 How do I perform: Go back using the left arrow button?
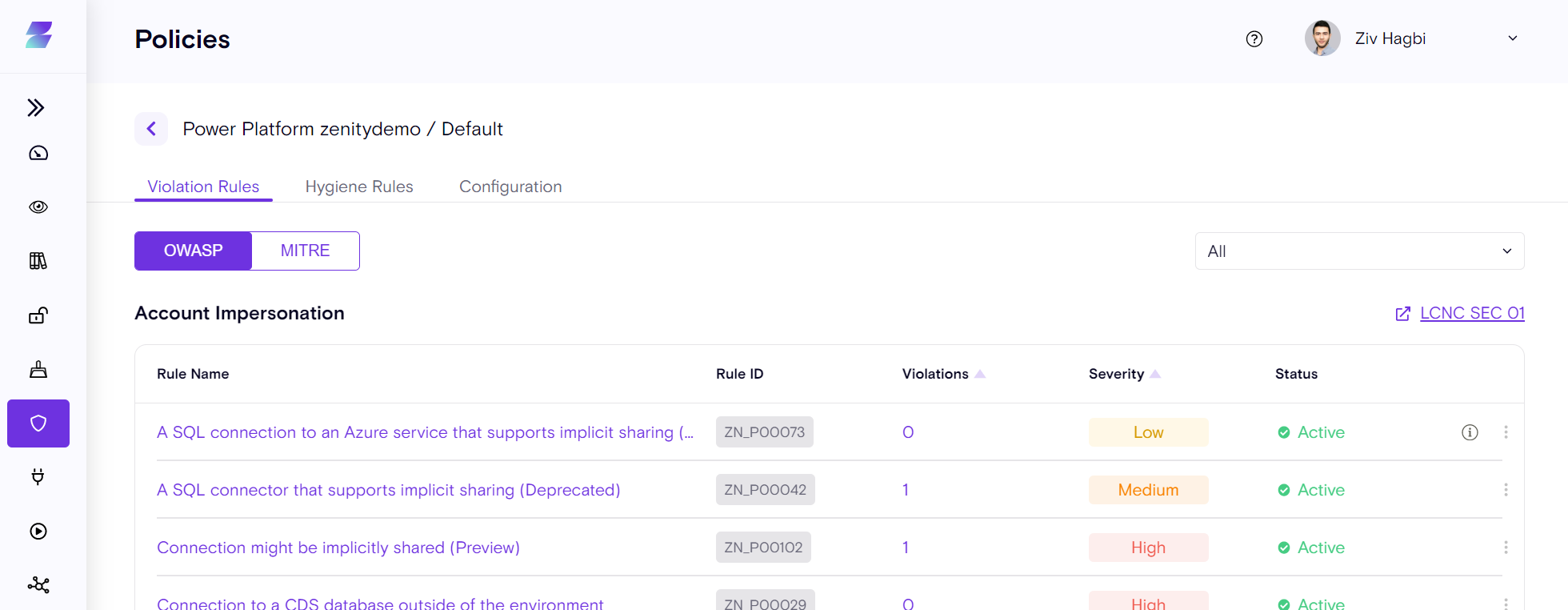(151, 129)
